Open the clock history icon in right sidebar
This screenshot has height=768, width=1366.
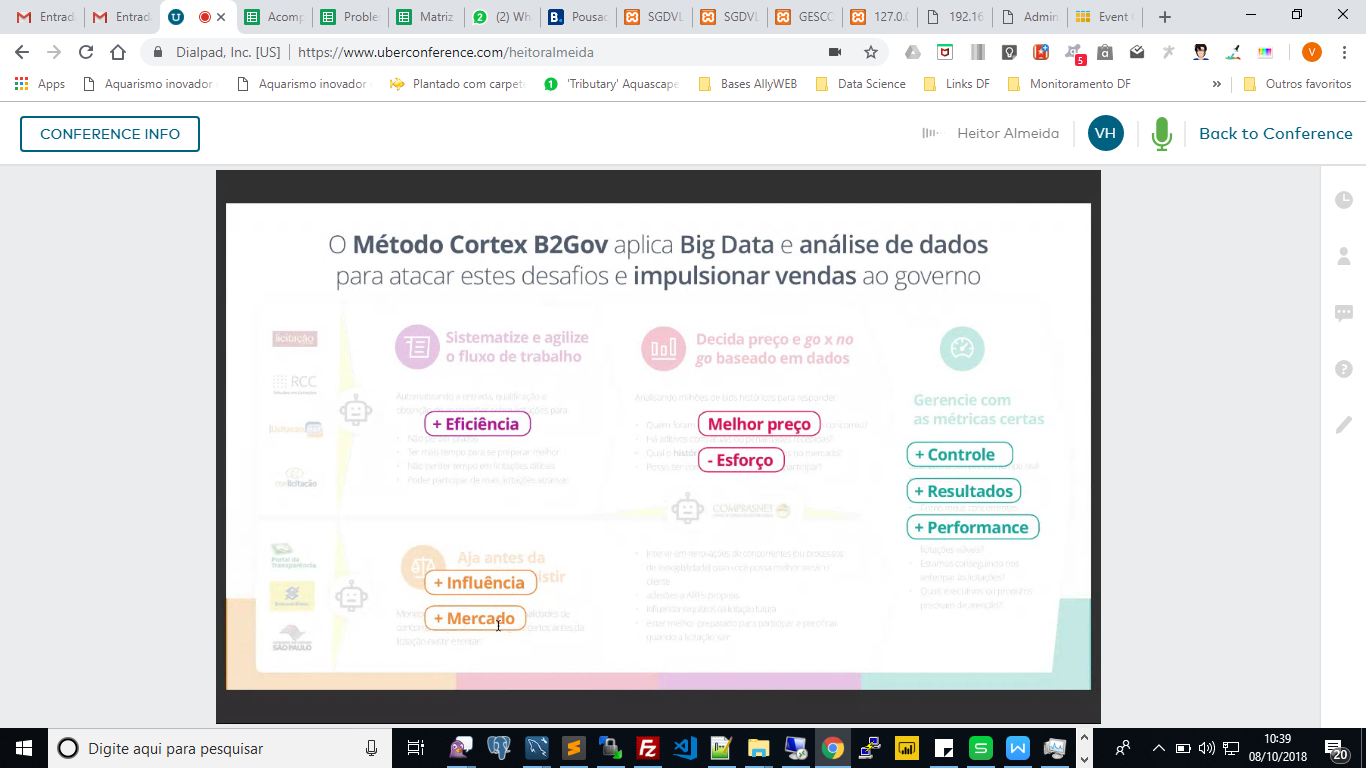click(x=1344, y=200)
